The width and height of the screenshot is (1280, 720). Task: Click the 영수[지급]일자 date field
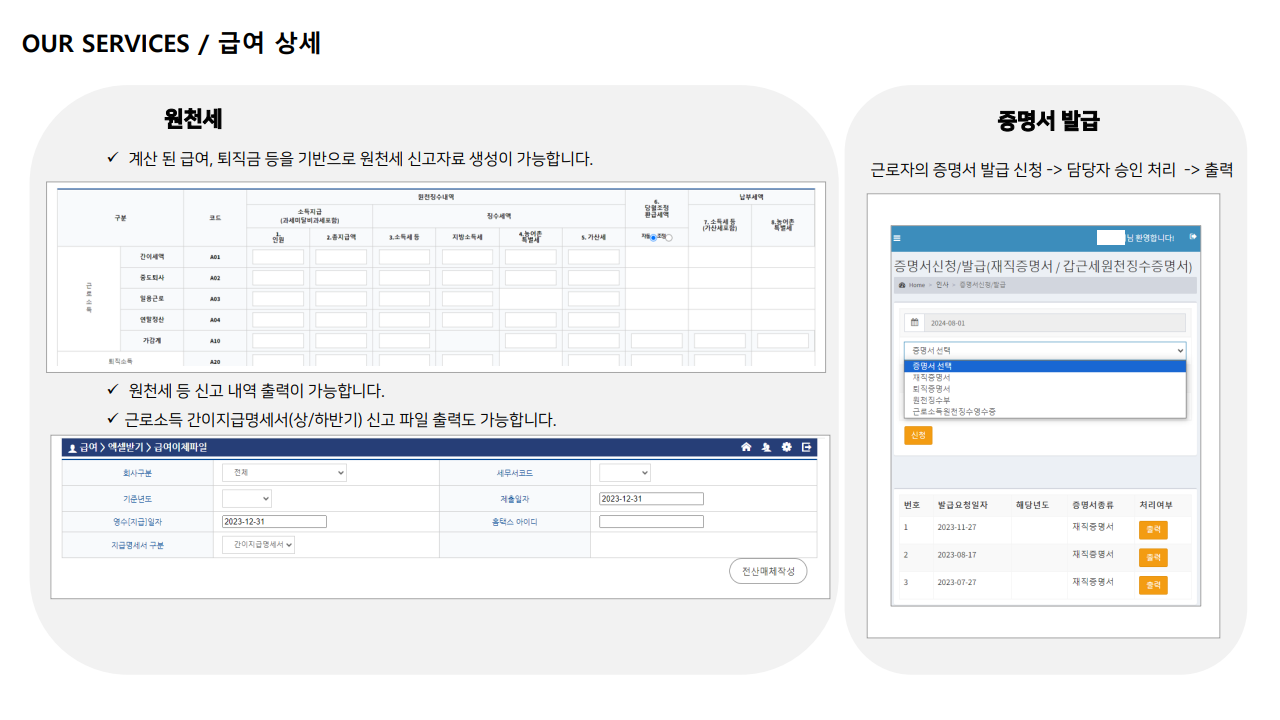pos(274,521)
